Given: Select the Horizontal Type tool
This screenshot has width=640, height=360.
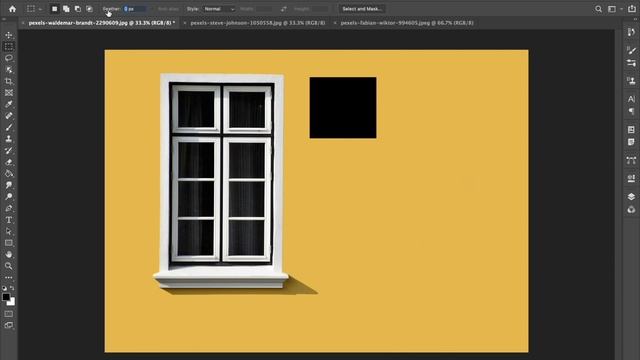Looking at the screenshot, I should (9, 220).
